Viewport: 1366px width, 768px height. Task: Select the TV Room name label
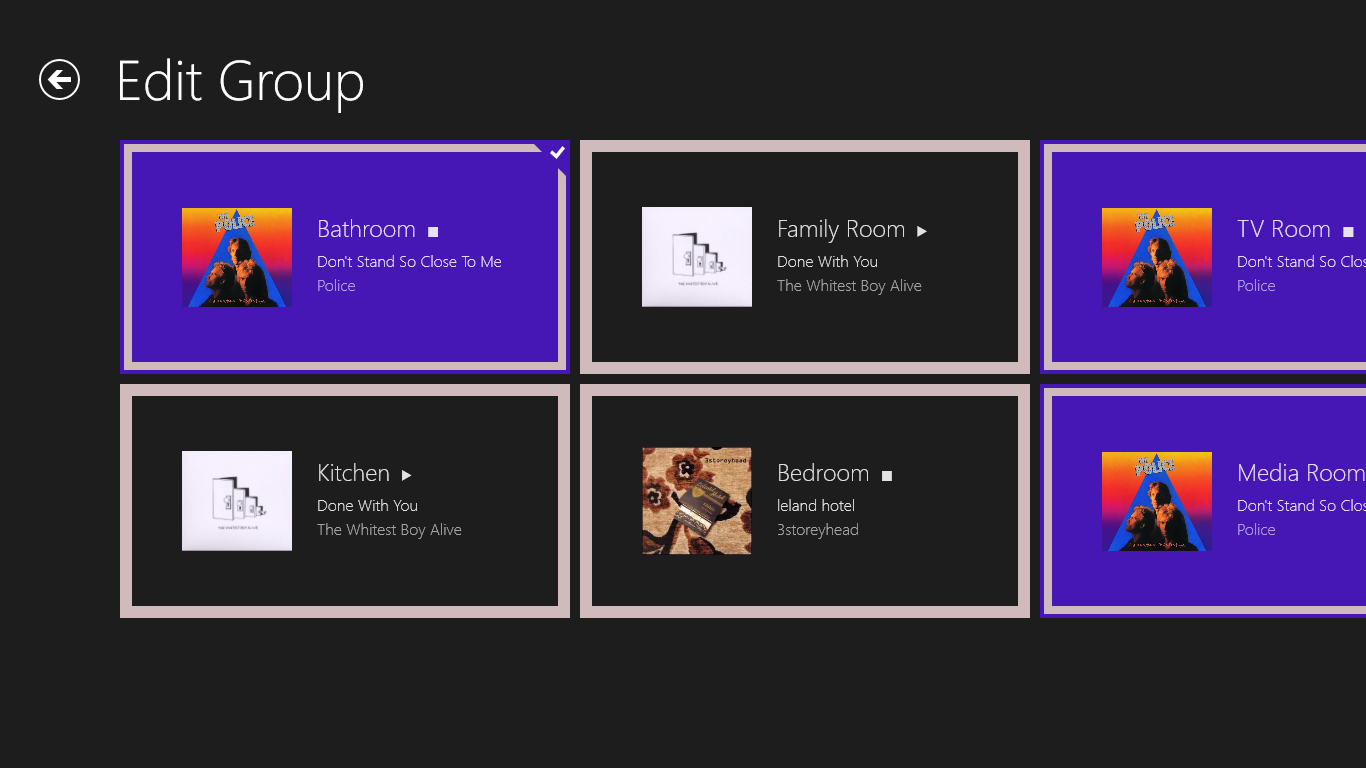[1284, 229]
